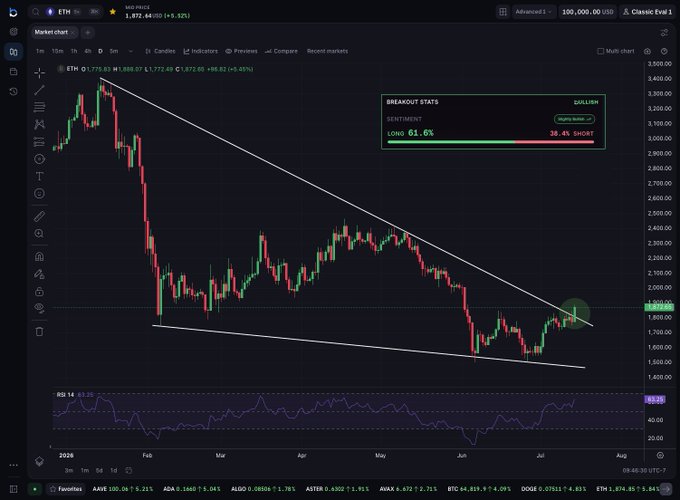The width and height of the screenshot is (680, 500).
Task: Activate the zoom-in magnifier tool
Action: [x=39, y=234]
